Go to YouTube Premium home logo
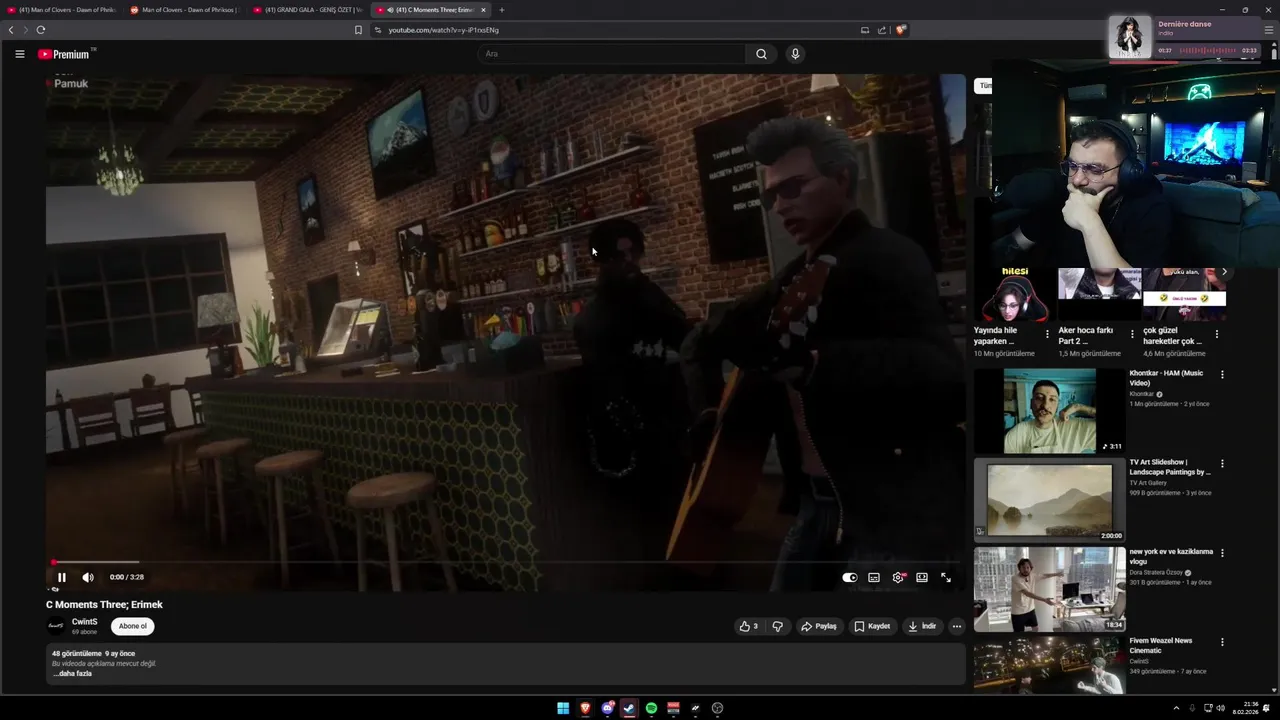This screenshot has width=1280, height=720. (66, 54)
